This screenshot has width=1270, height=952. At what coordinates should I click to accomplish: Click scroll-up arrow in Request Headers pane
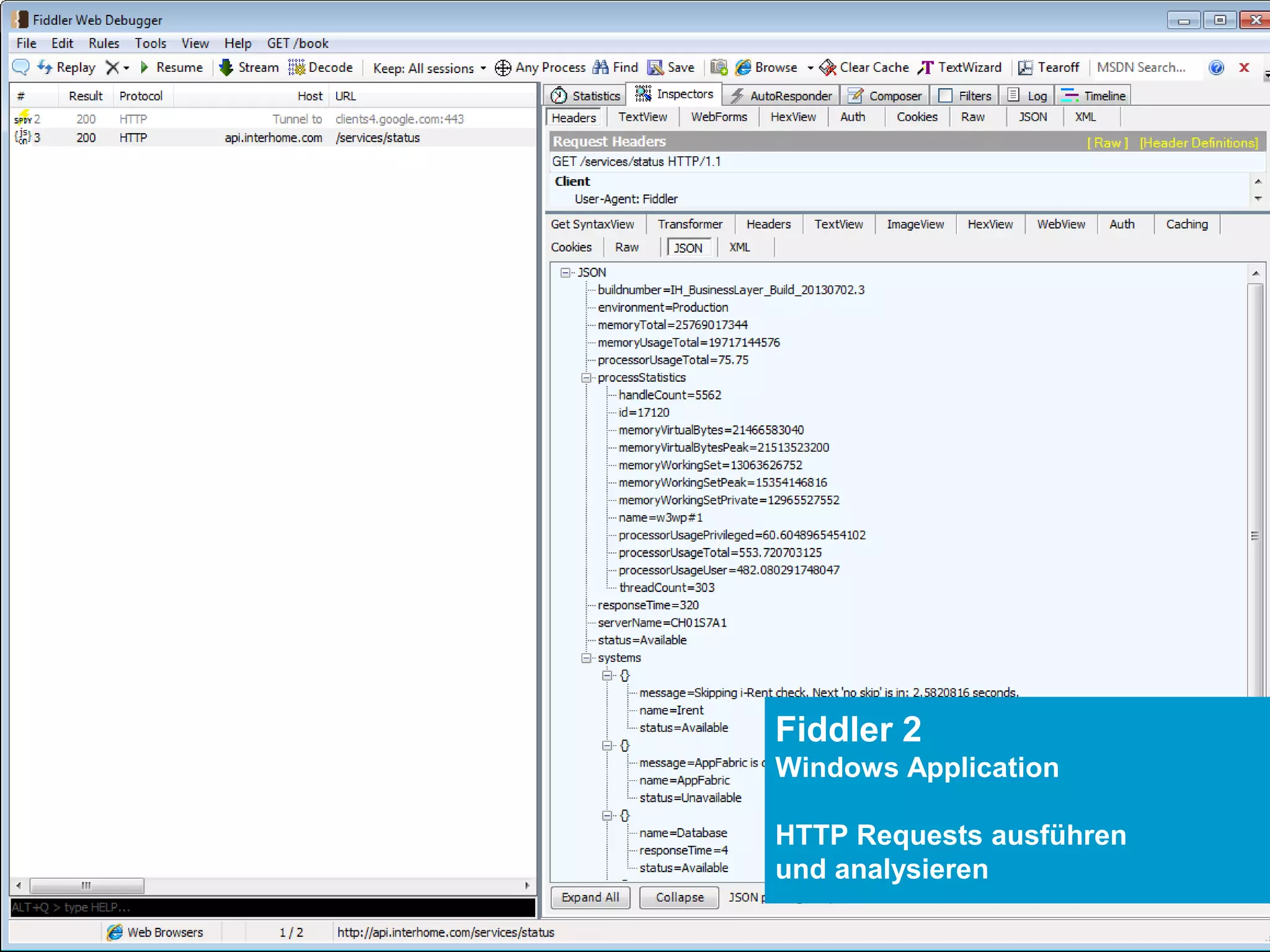click(x=1258, y=181)
